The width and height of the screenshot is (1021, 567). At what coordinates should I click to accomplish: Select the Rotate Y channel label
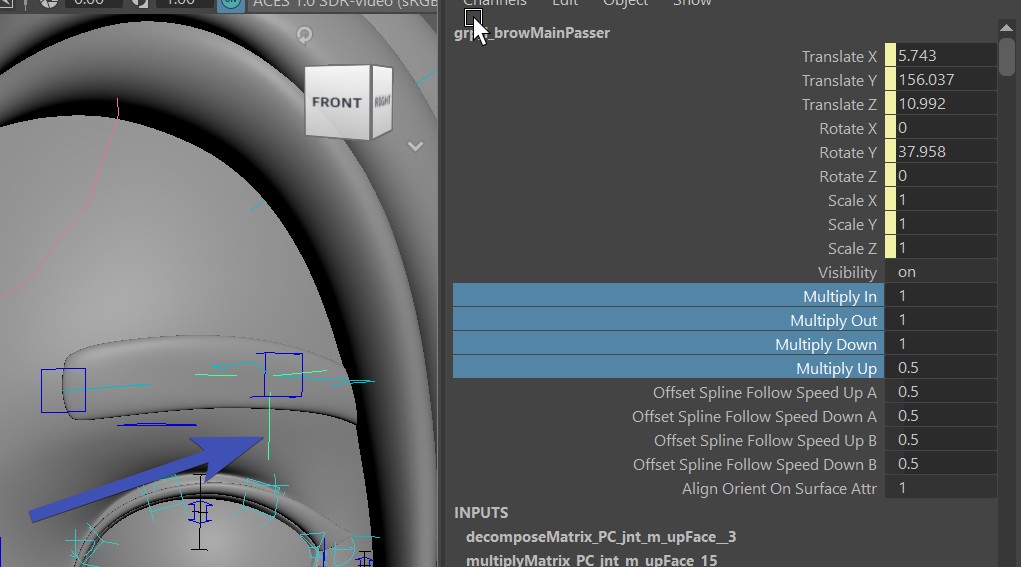click(848, 153)
